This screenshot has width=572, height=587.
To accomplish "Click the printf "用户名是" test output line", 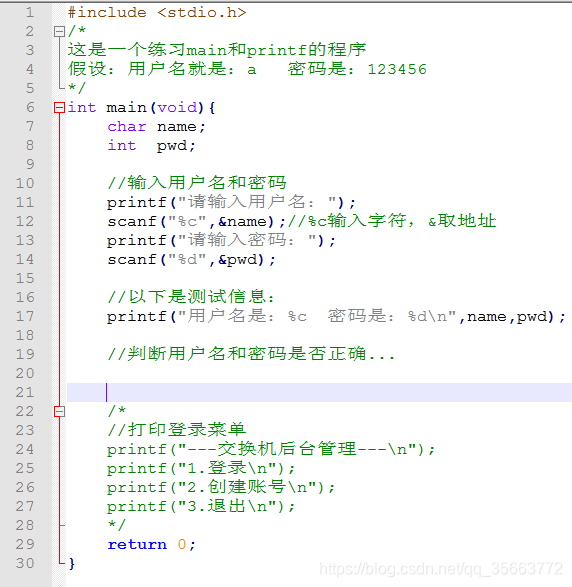I will tap(336, 317).
